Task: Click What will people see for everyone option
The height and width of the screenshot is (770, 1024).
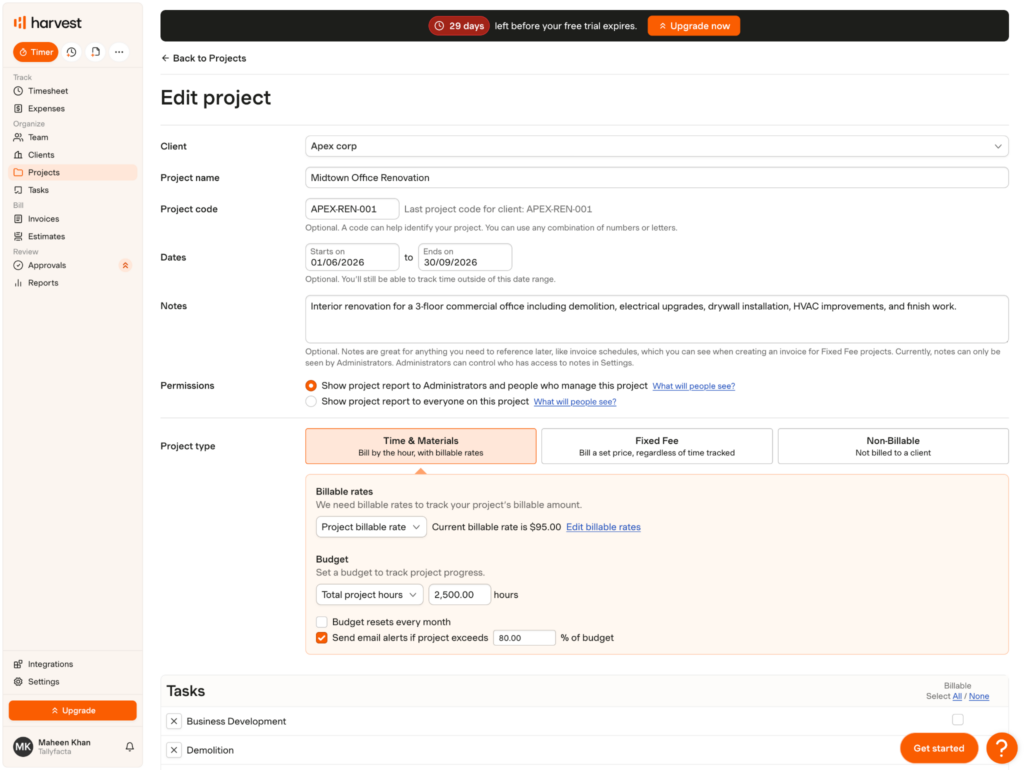Action: [575, 402]
